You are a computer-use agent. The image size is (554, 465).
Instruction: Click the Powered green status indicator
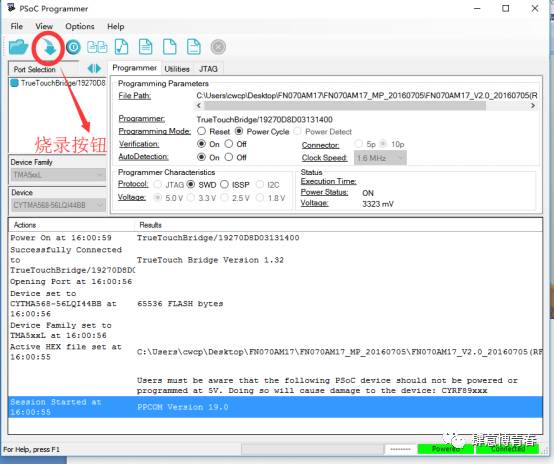coord(446,449)
